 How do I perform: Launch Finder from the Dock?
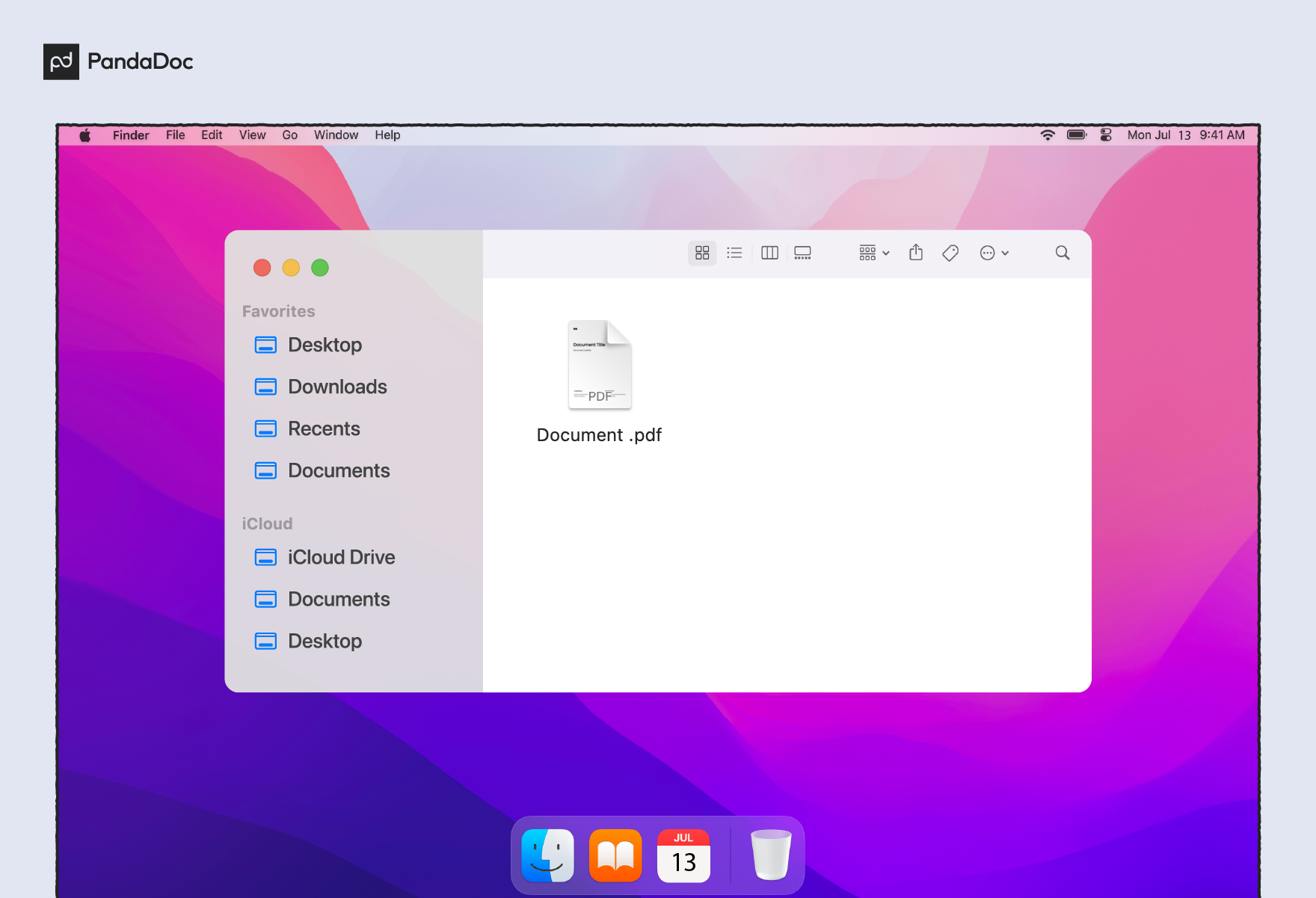548,855
